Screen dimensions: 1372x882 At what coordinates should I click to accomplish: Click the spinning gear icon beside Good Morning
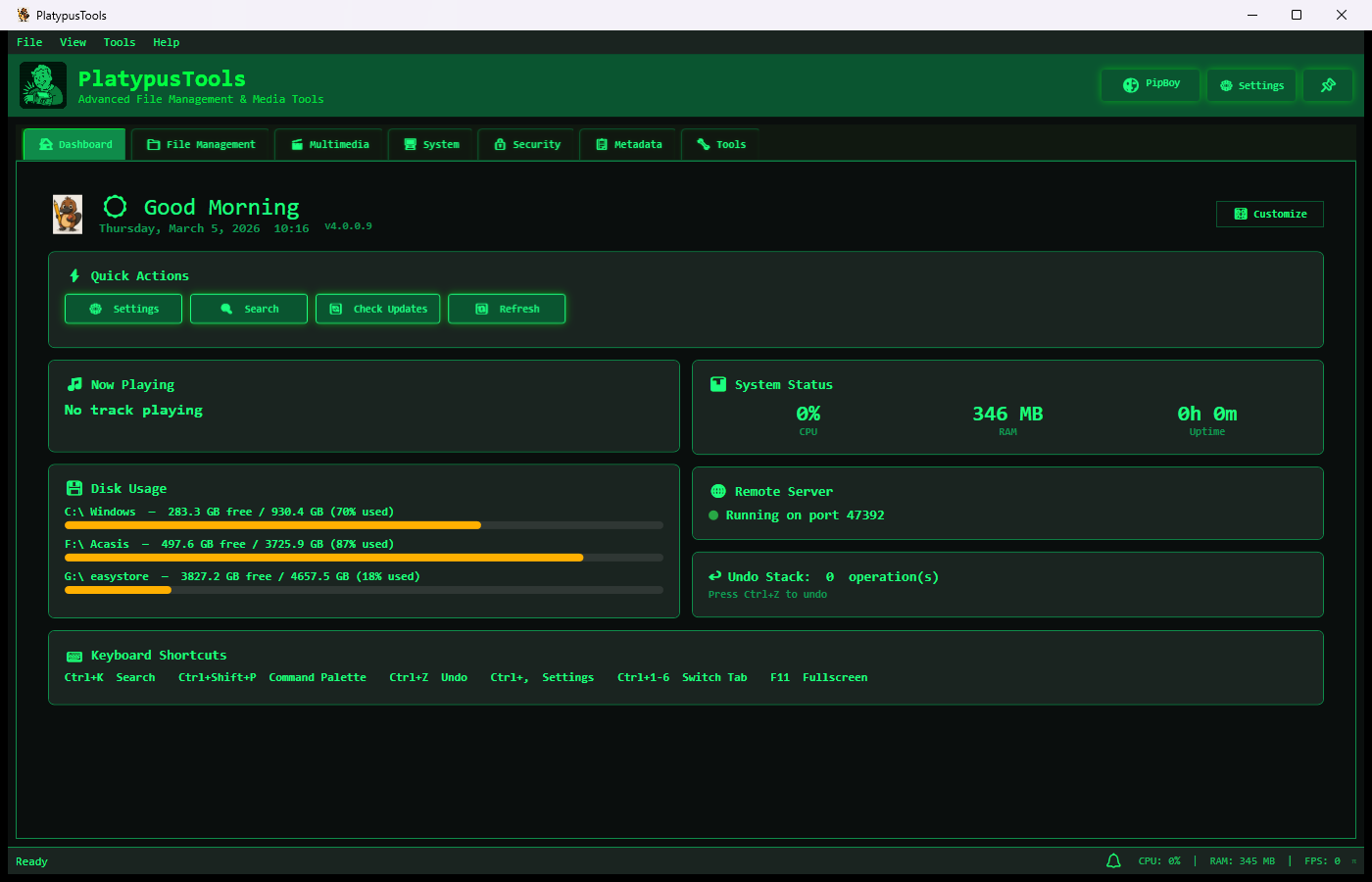point(115,206)
